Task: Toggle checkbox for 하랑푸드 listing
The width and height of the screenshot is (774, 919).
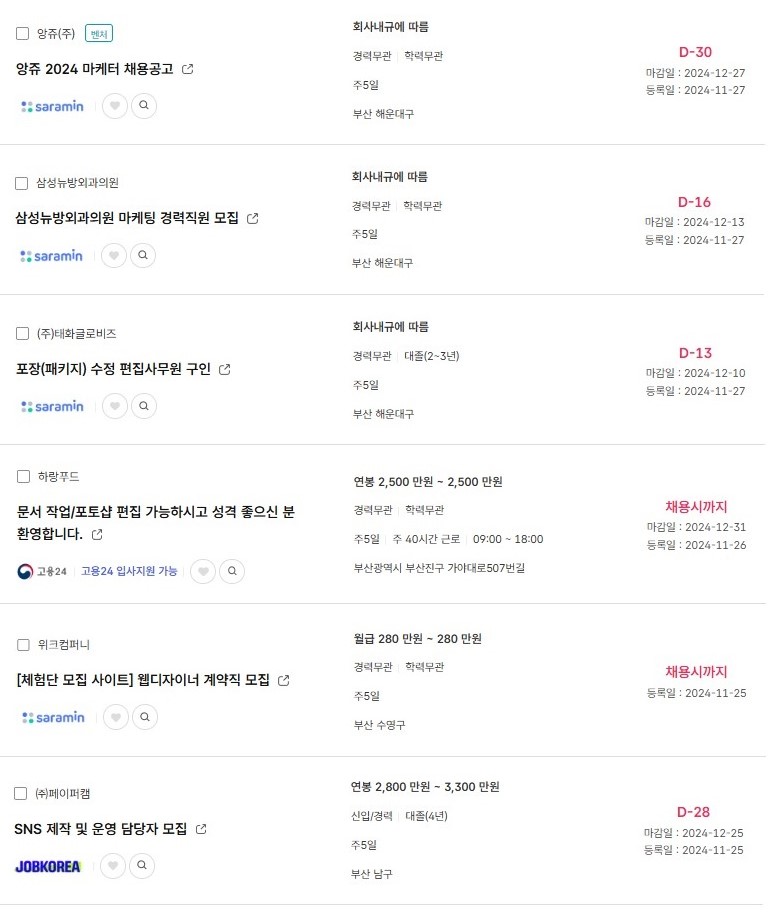Action: tap(23, 476)
